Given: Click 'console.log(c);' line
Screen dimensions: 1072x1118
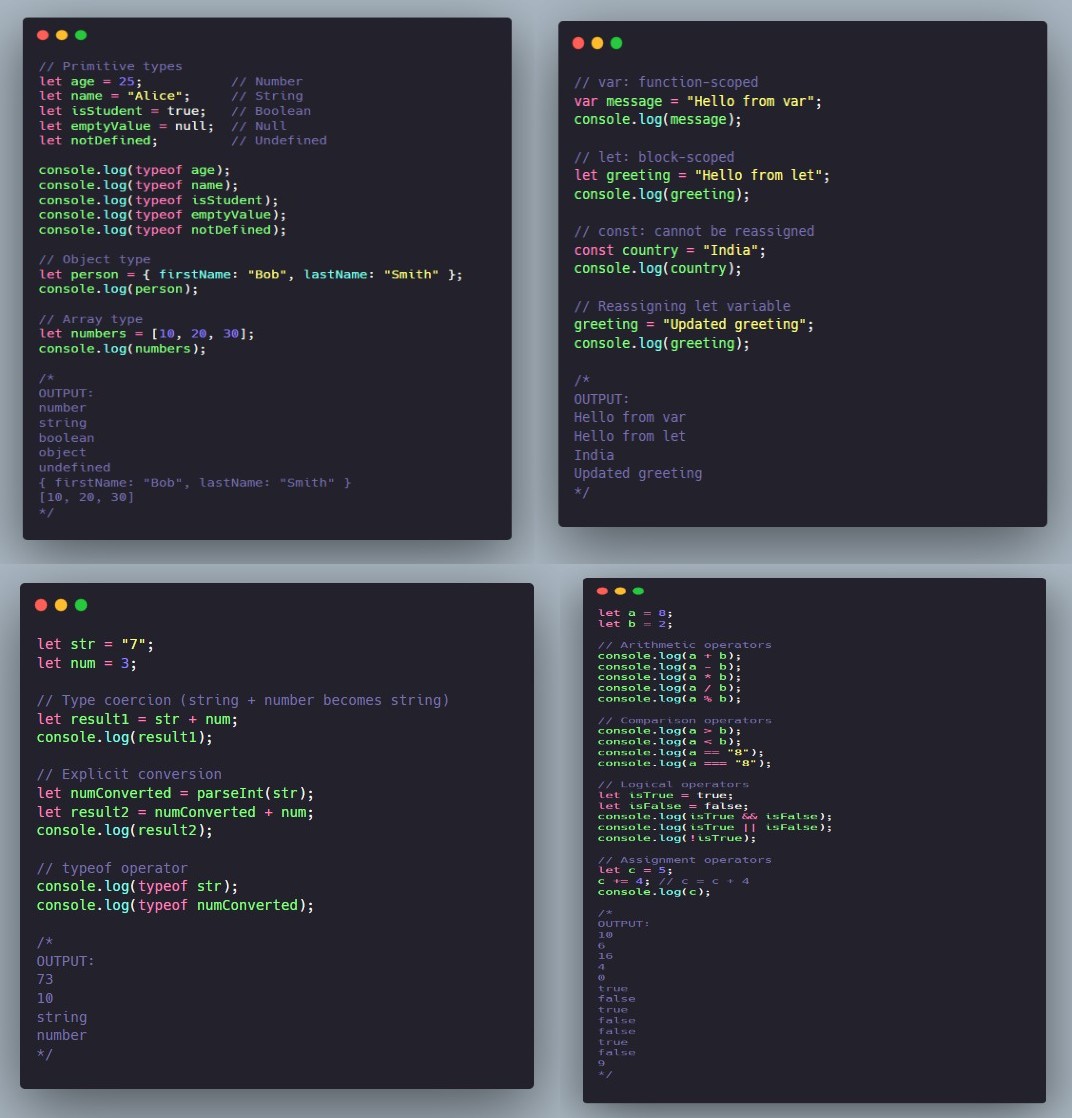Looking at the screenshot, I should pyautogui.click(x=654, y=892).
